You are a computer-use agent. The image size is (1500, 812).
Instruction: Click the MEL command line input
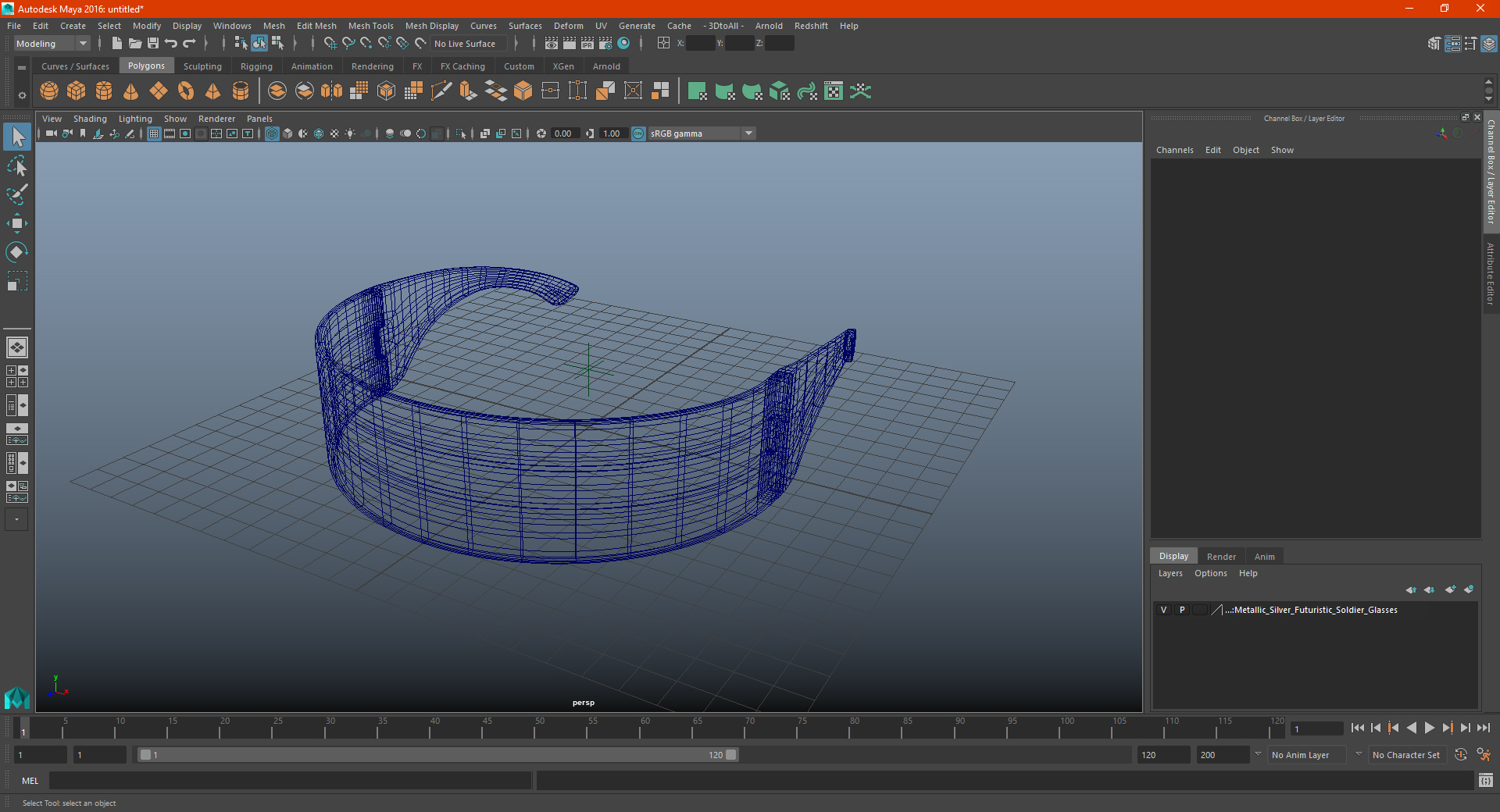click(290, 780)
